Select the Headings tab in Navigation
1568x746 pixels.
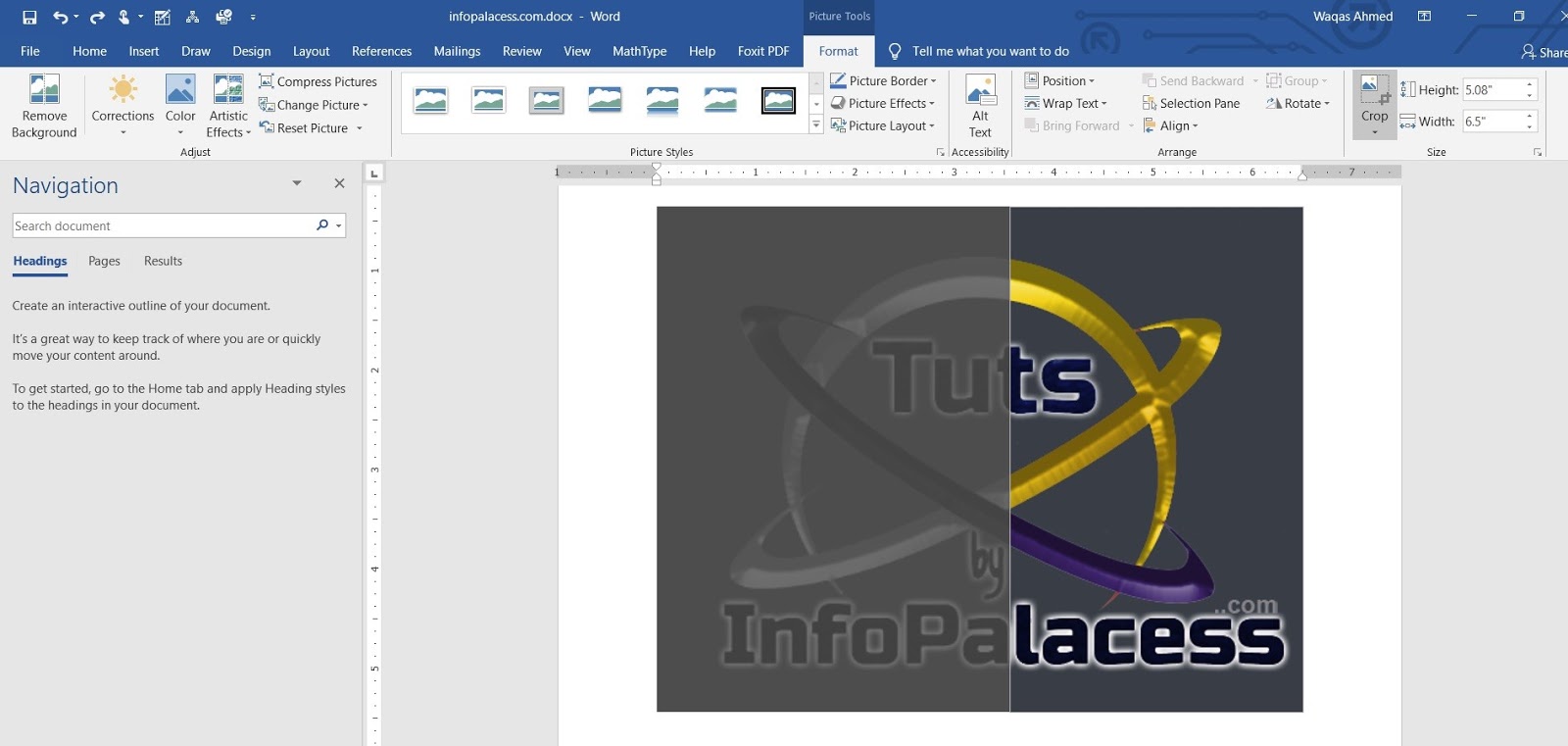pos(40,261)
